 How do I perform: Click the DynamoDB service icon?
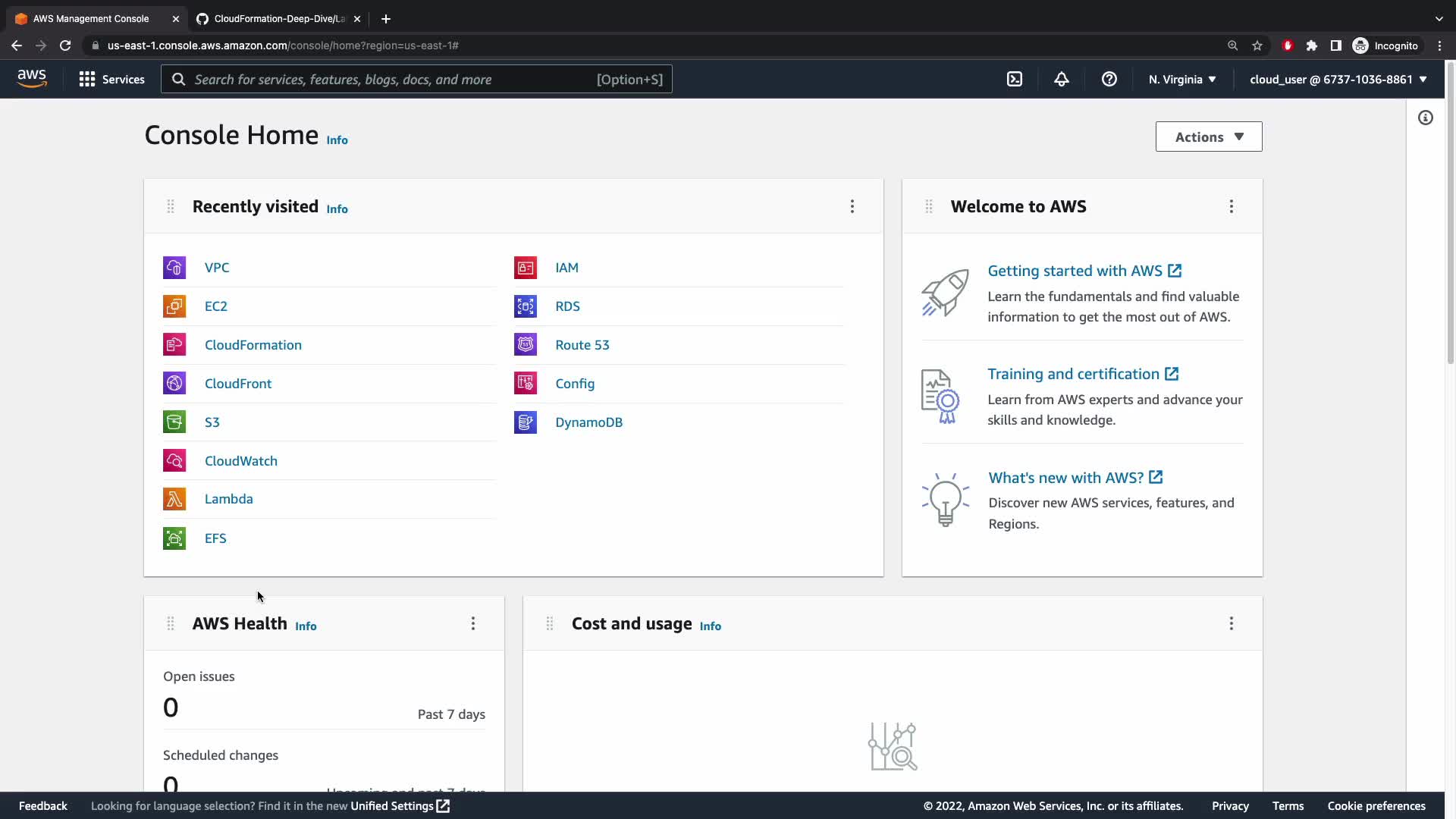pos(525,422)
